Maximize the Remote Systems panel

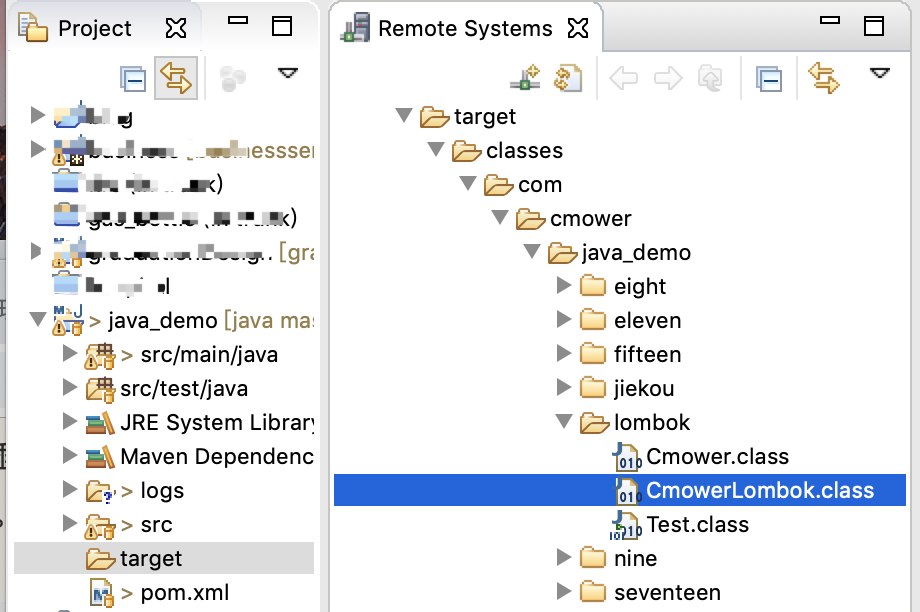coord(874,26)
